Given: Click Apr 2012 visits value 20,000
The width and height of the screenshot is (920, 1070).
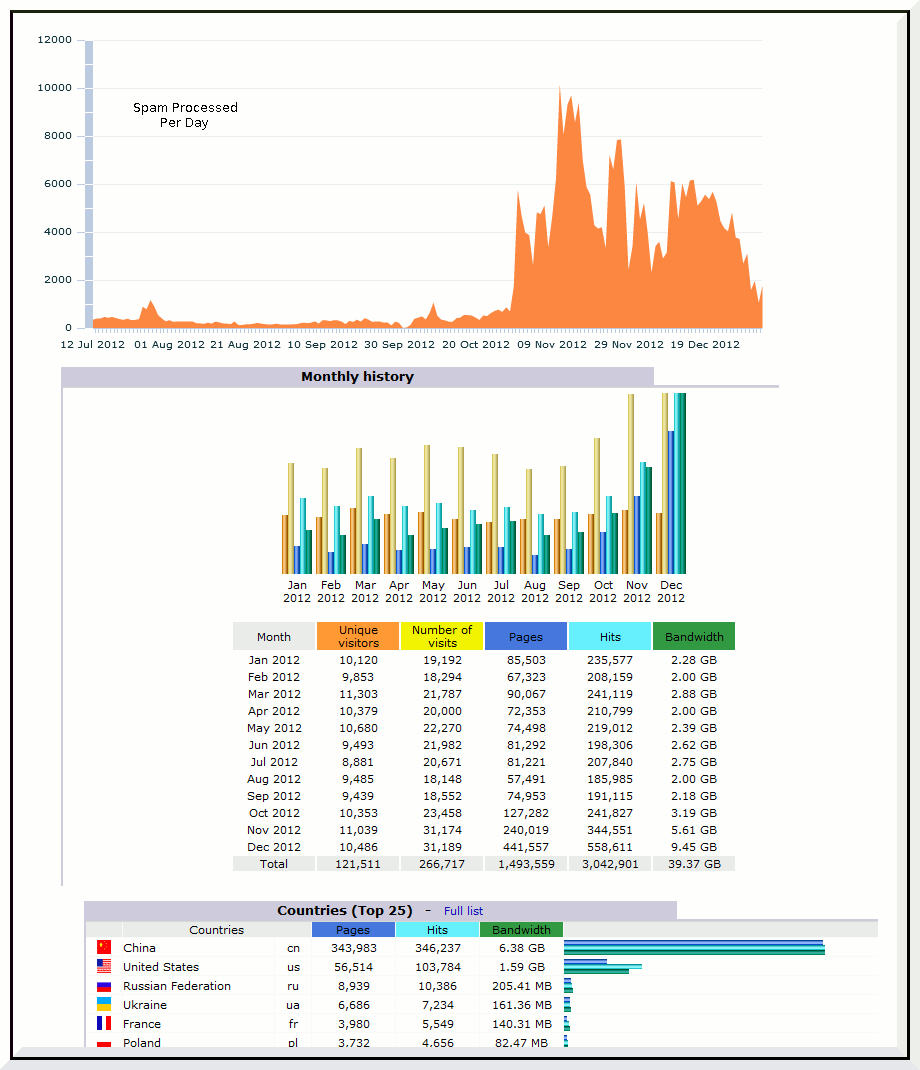Looking at the screenshot, I should tap(442, 711).
